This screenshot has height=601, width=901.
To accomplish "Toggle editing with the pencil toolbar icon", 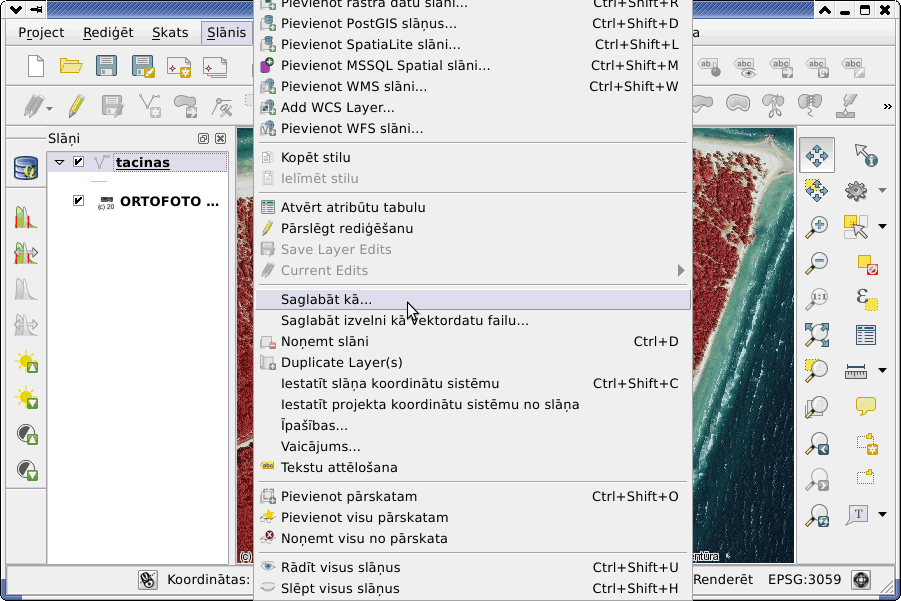I will point(76,106).
